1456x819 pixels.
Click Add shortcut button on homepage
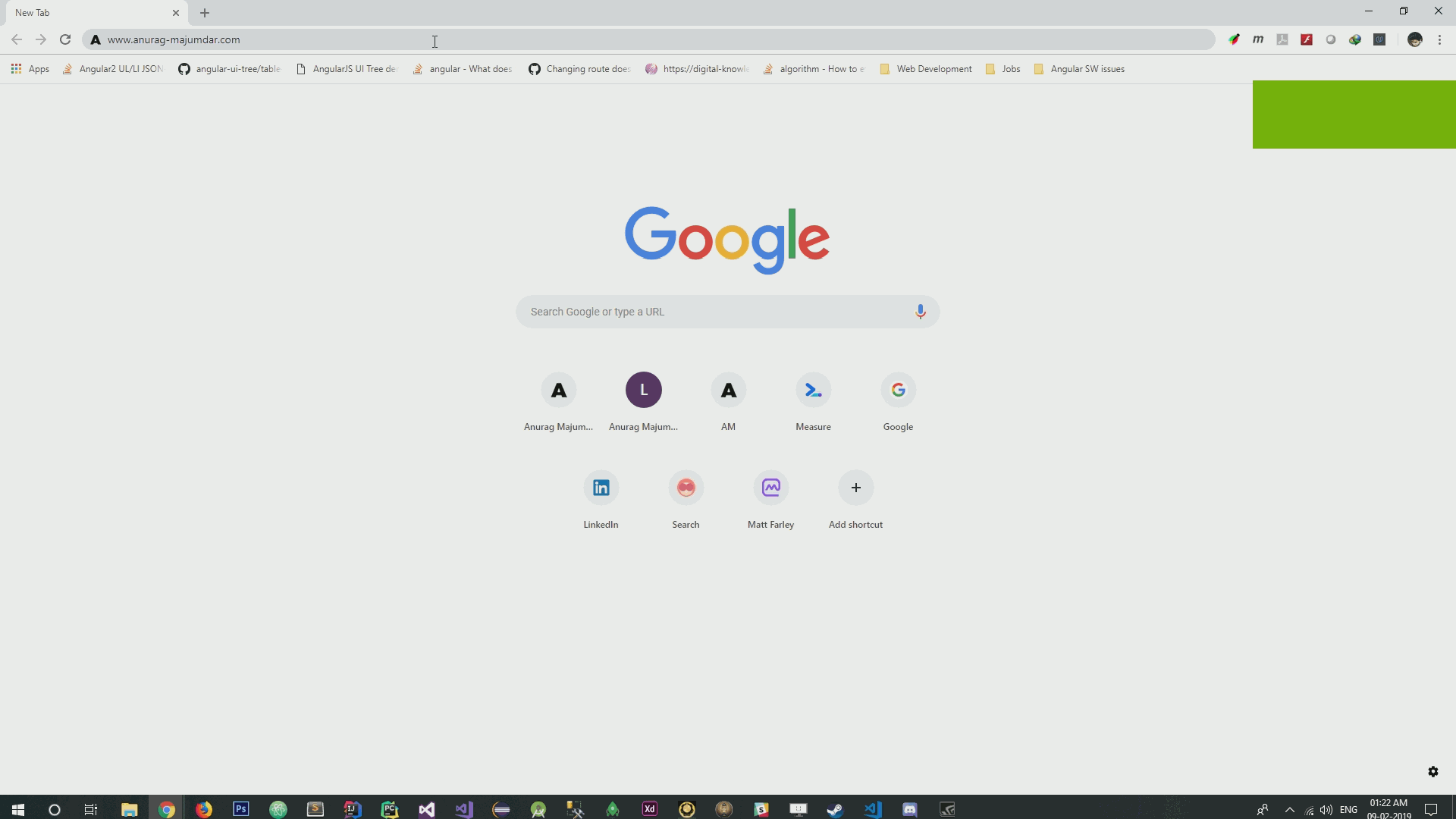855,487
